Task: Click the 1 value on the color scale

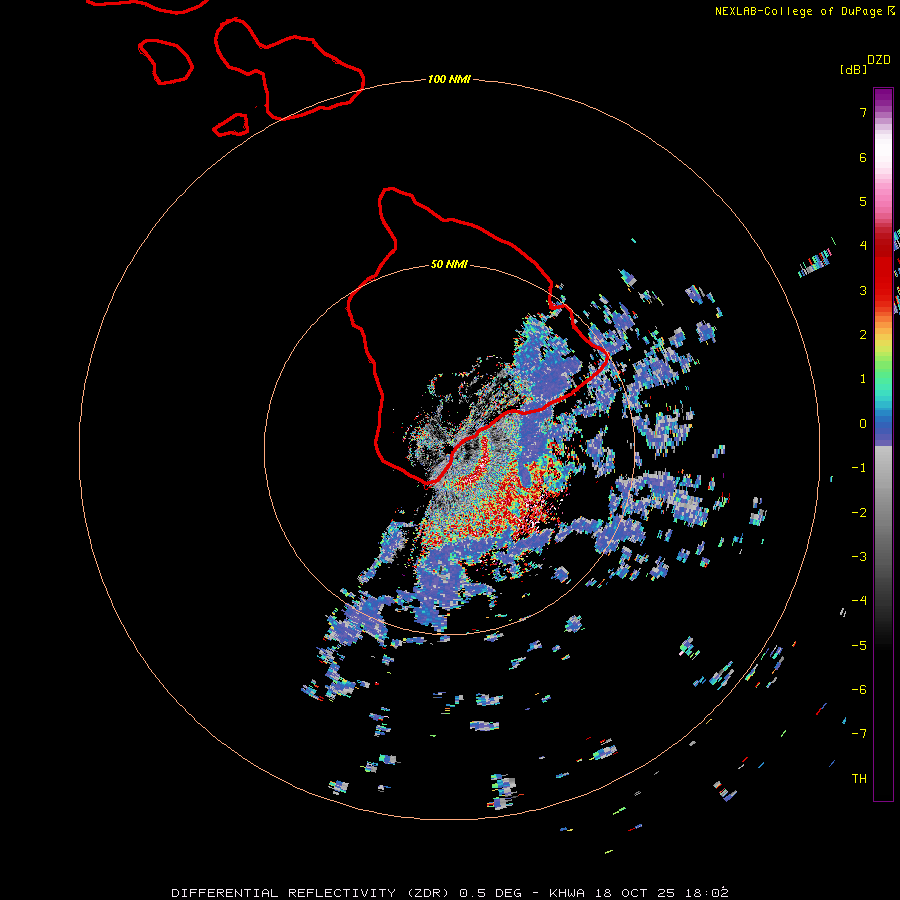Action: [863, 379]
